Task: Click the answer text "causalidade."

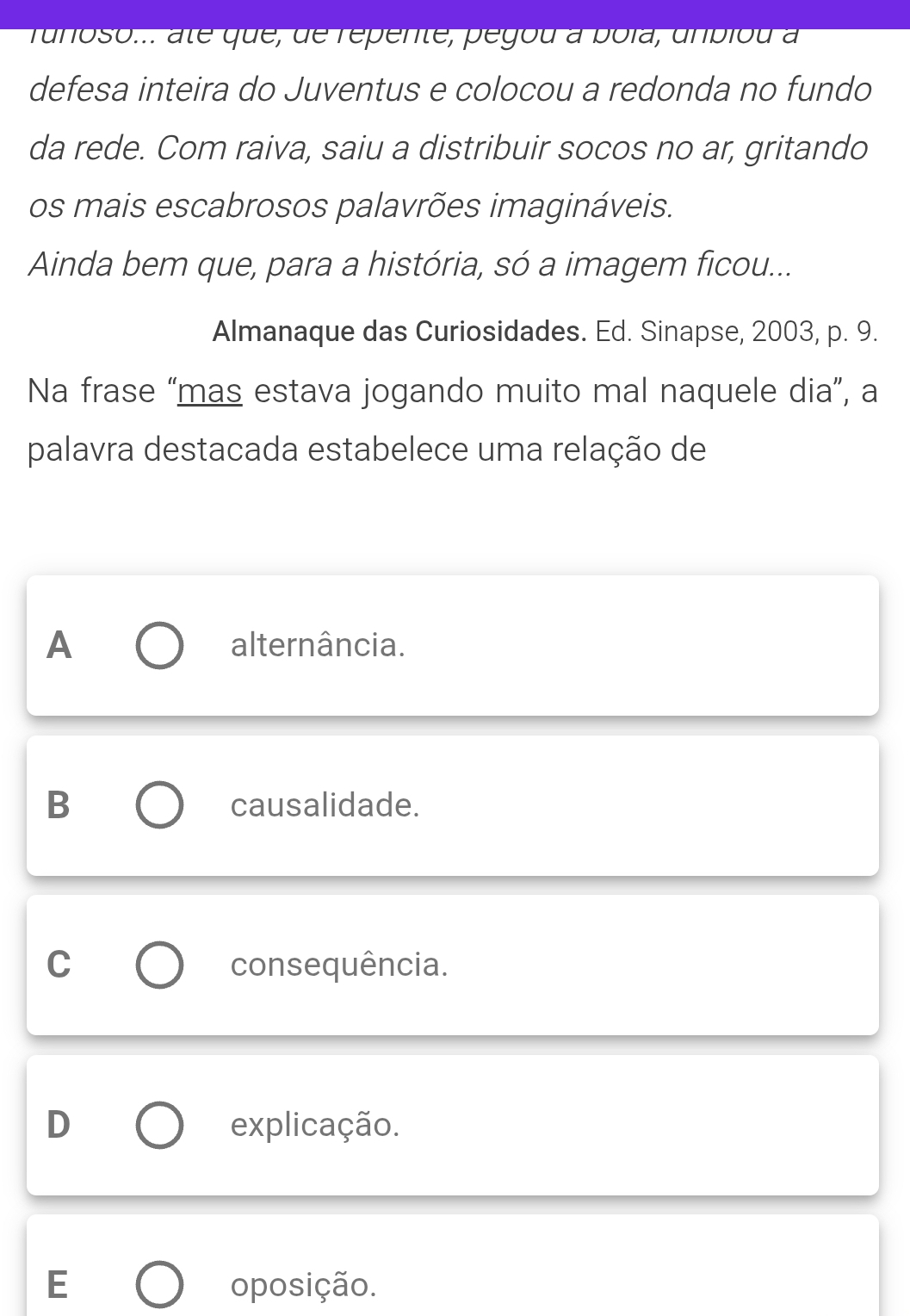Action: (325, 805)
